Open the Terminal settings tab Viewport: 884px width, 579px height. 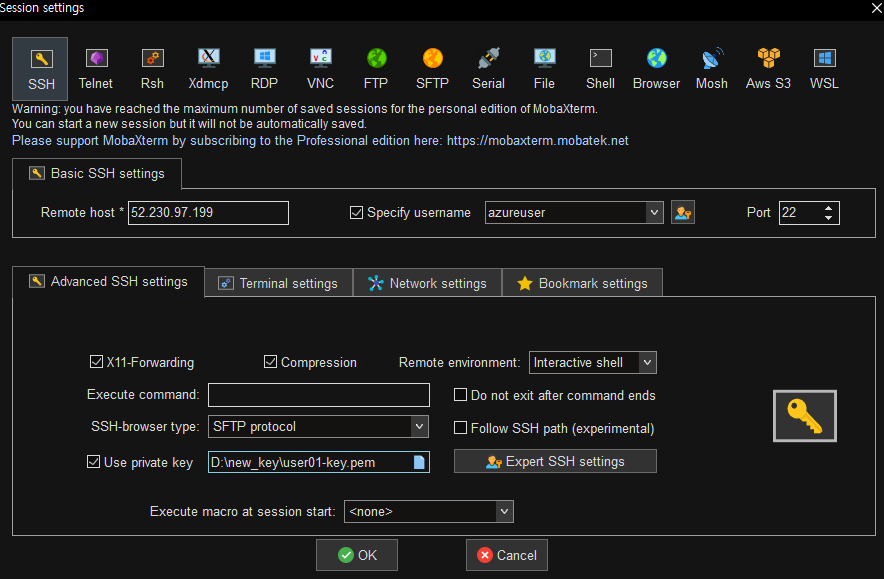click(x=279, y=283)
